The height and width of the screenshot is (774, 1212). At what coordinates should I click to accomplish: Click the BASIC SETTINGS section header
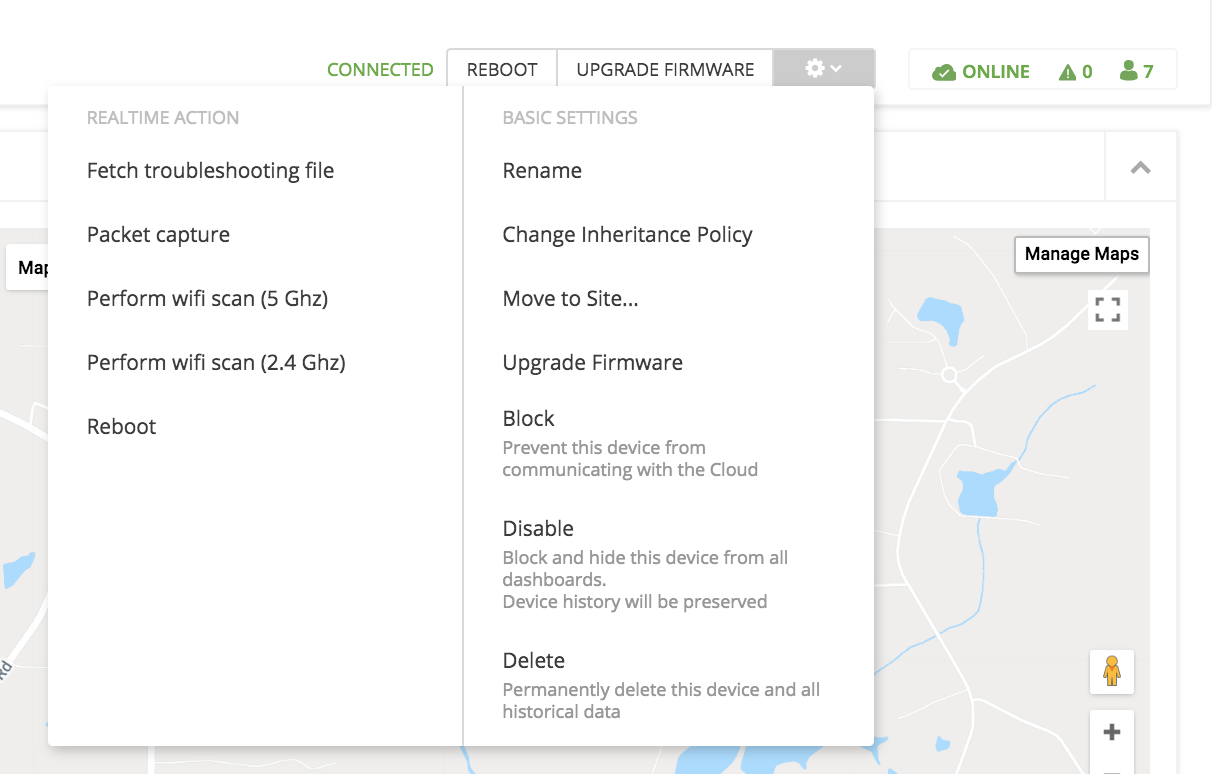tap(570, 117)
